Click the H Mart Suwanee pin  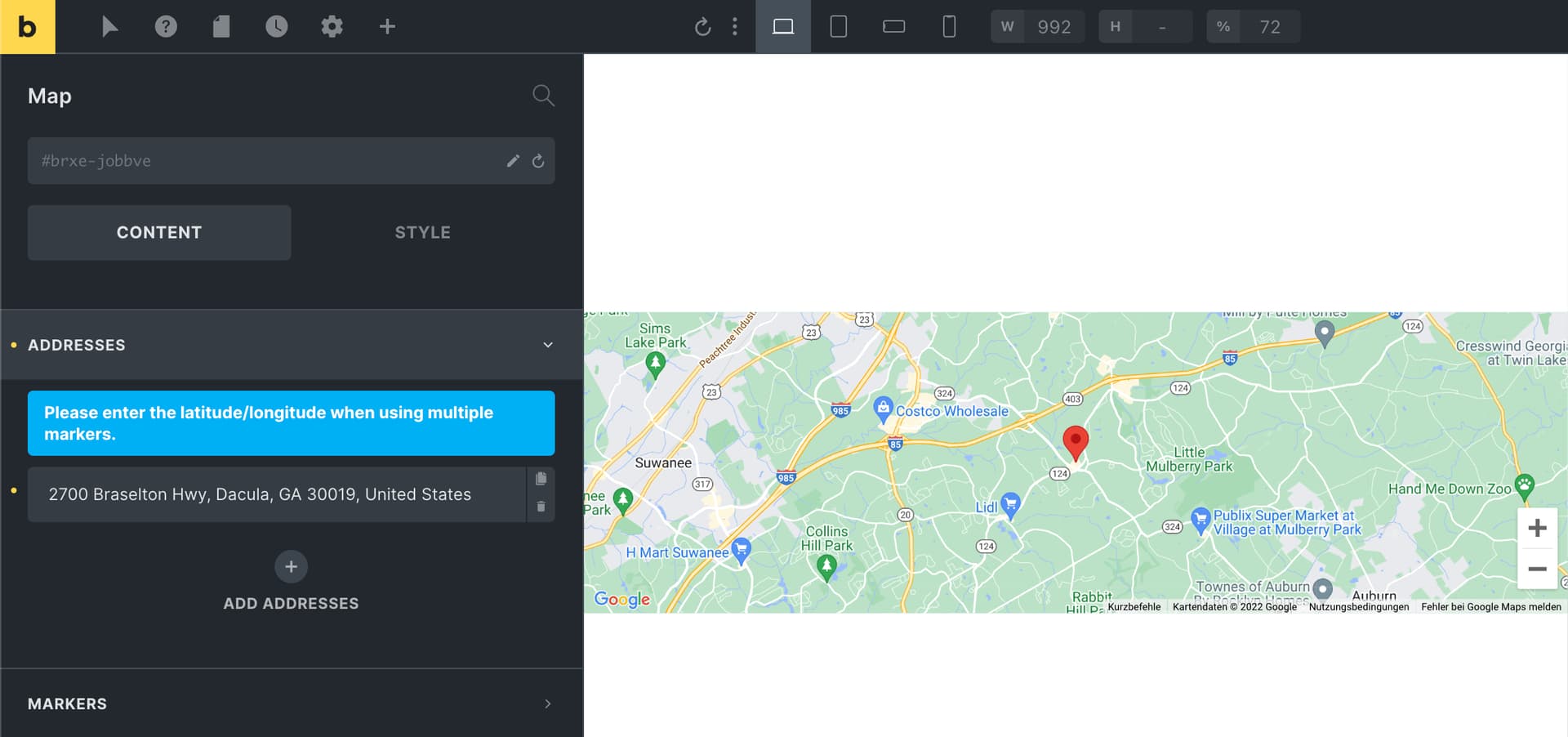[741, 550]
